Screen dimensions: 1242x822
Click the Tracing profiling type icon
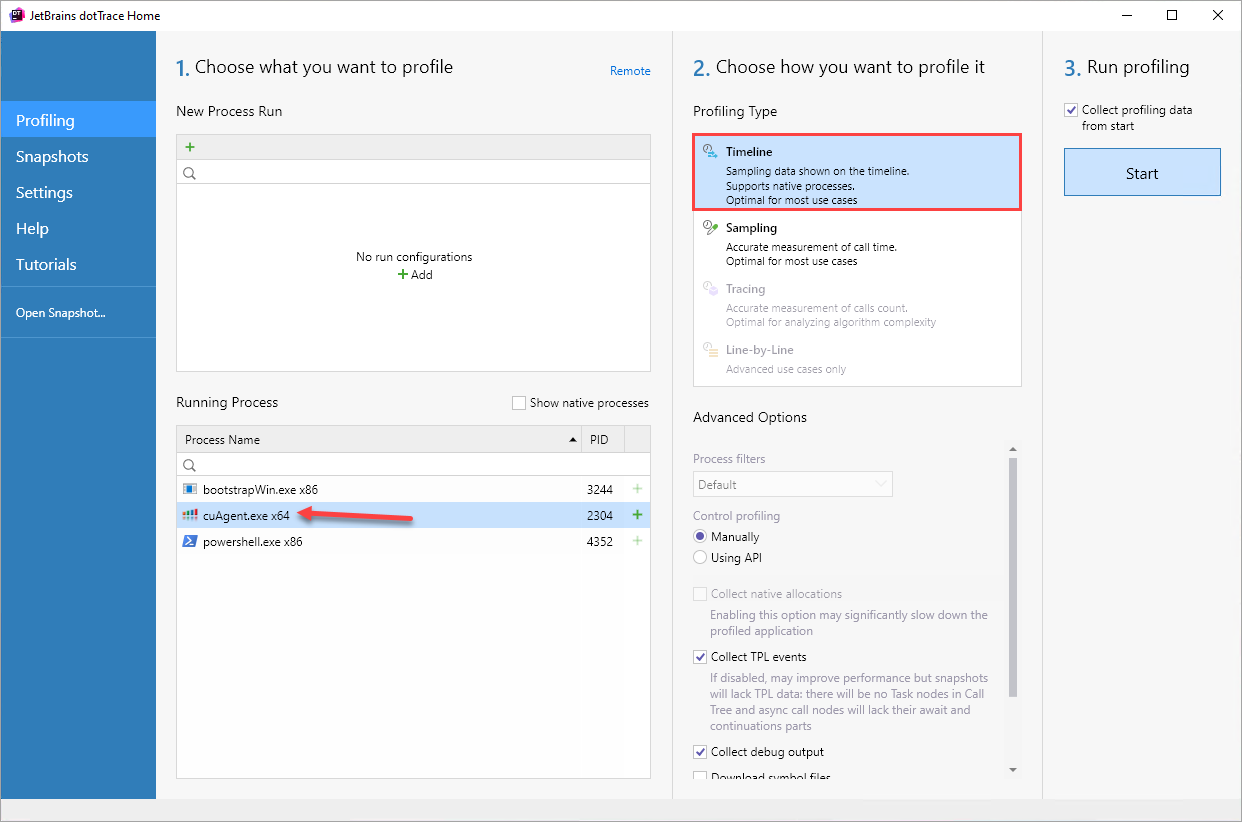(710, 289)
